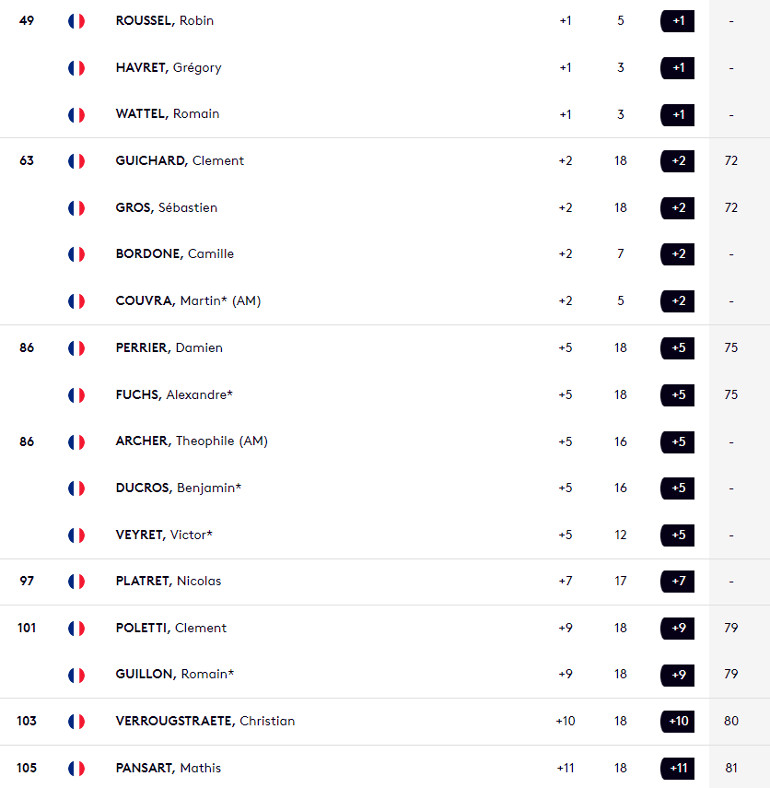770x788 pixels.
Task: Select FUCHS, Alexandre player name
Action: (174, 395)
